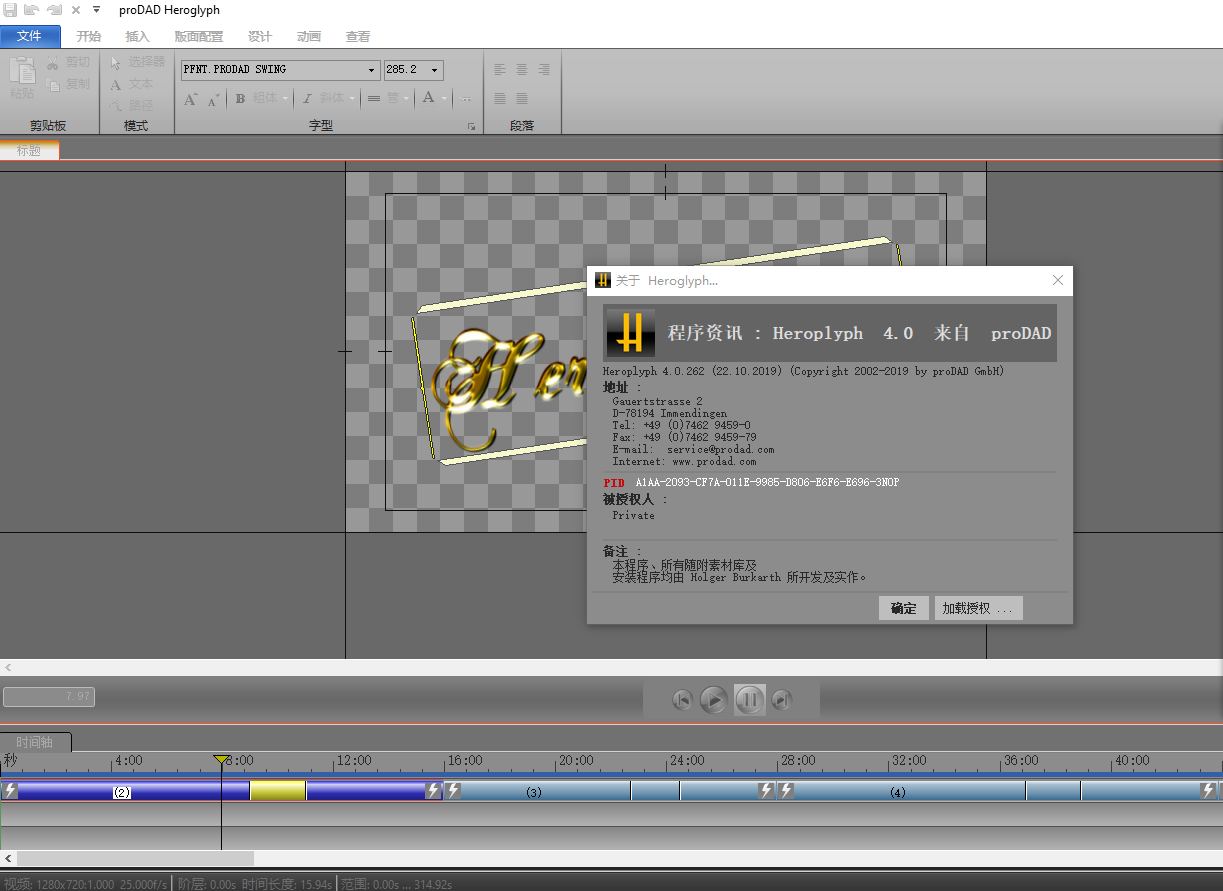Click the second justify paragraph icon
Screen dimensions: 1223x891
[x=522, y=99]
